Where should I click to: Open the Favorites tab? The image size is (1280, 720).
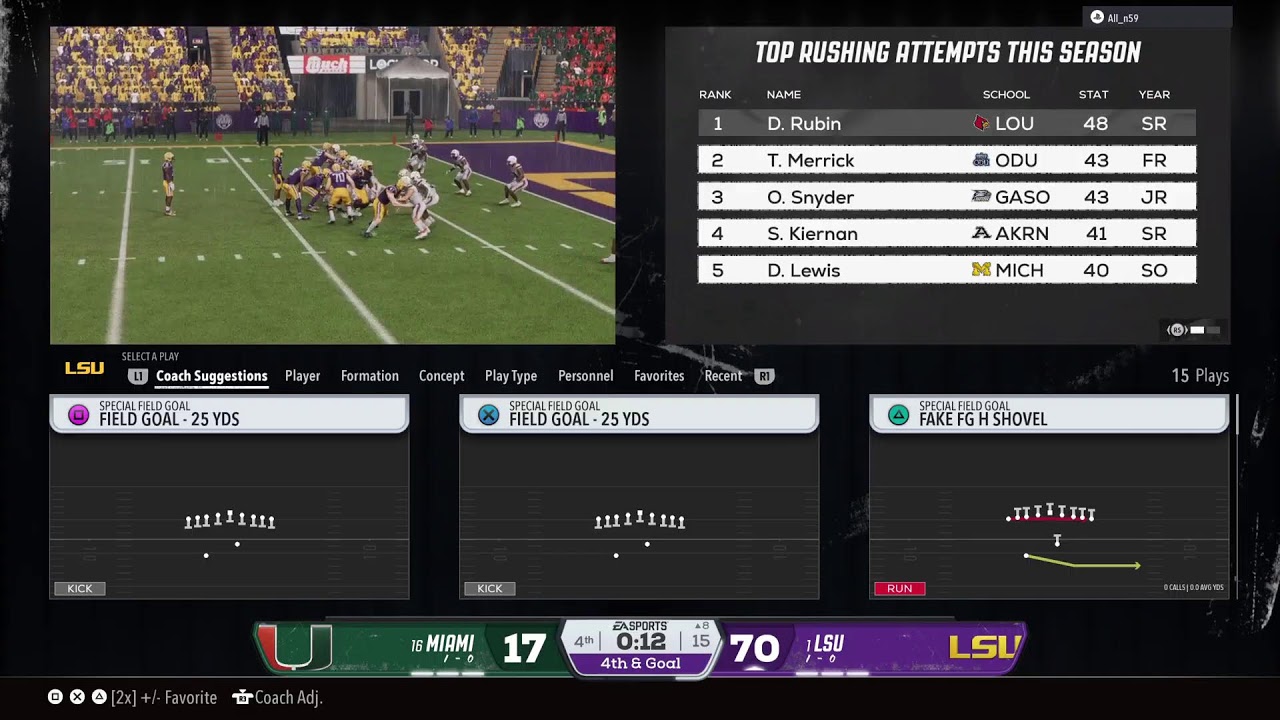point(659,376)
